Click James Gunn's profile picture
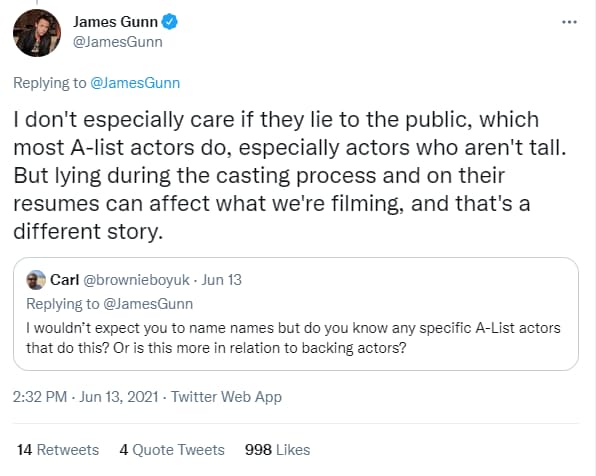 36,33
